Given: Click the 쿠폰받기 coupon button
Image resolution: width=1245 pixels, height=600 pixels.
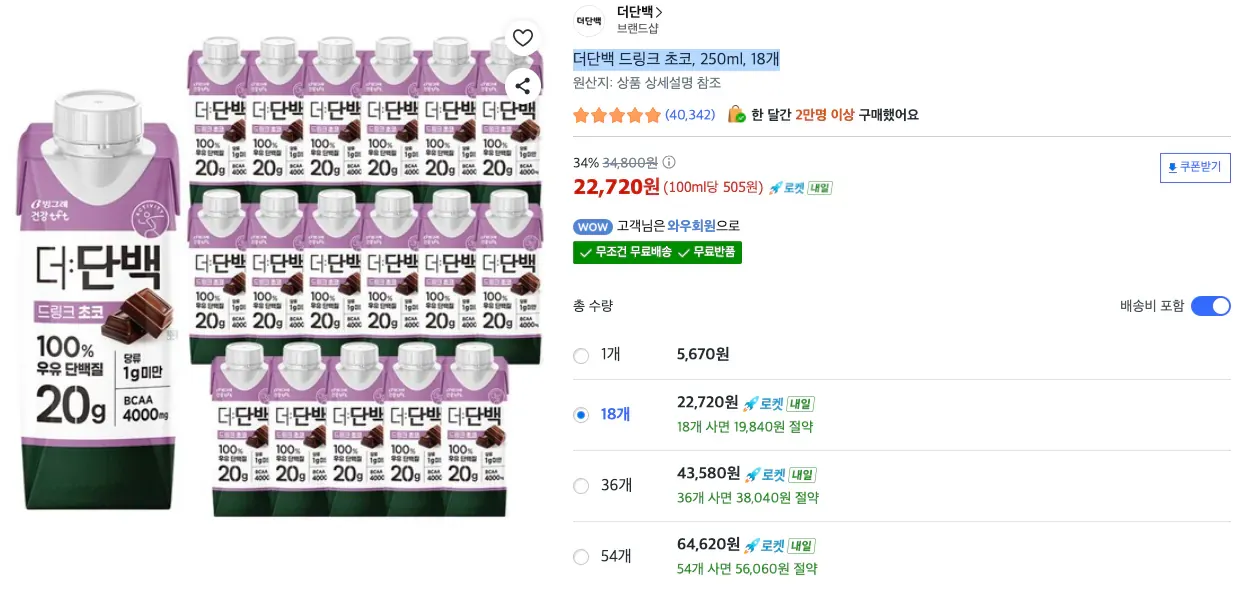Looking at the screenshot, I should tap(1195, 167).
